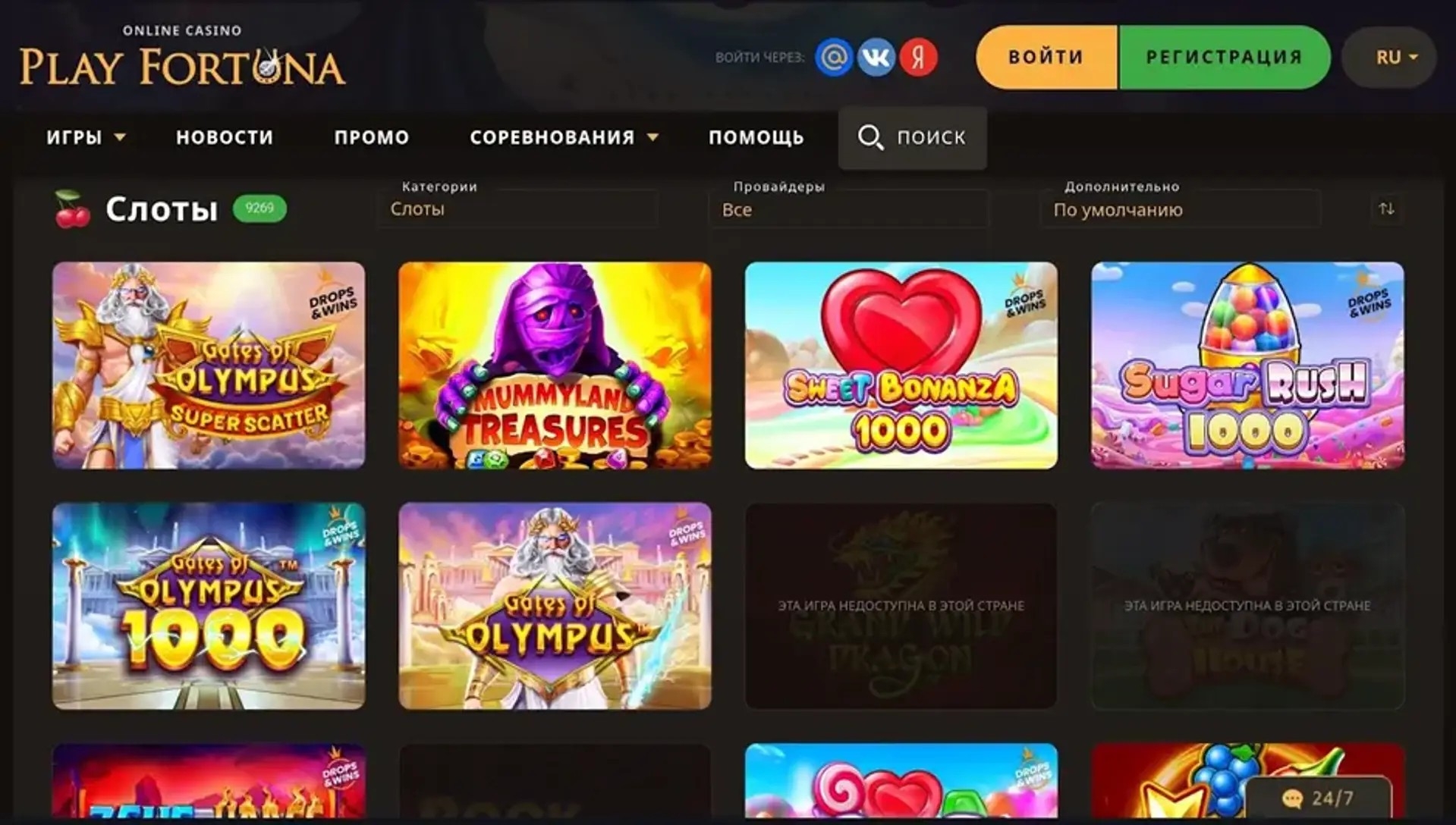
Task: Click the green Регистрация button
Action: coord(1225,58)
